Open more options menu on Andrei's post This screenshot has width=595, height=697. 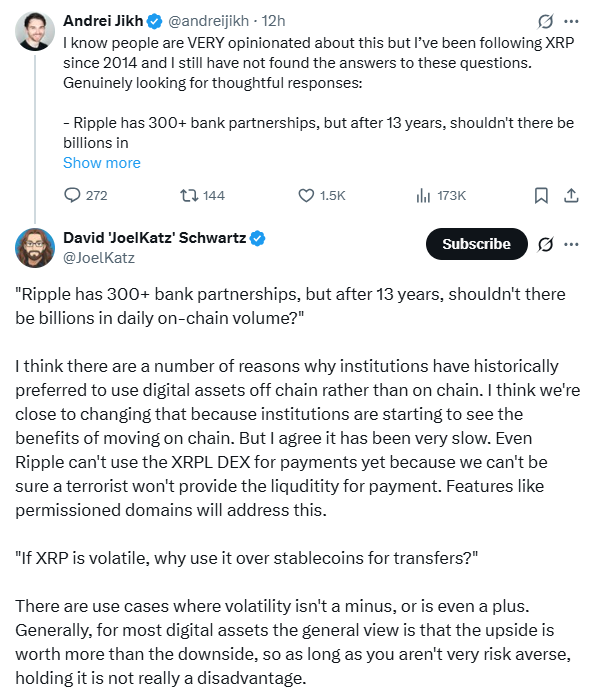click(x=571, y=21)
